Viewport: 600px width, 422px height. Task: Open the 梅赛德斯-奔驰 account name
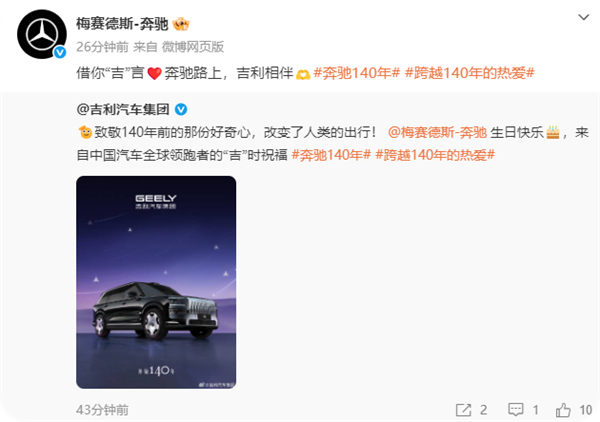(122, 24)
